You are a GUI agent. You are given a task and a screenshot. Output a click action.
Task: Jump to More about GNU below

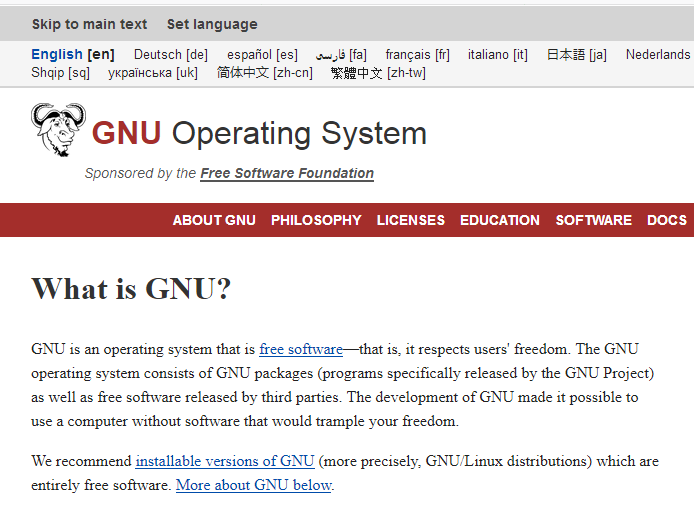coord(254,485)
